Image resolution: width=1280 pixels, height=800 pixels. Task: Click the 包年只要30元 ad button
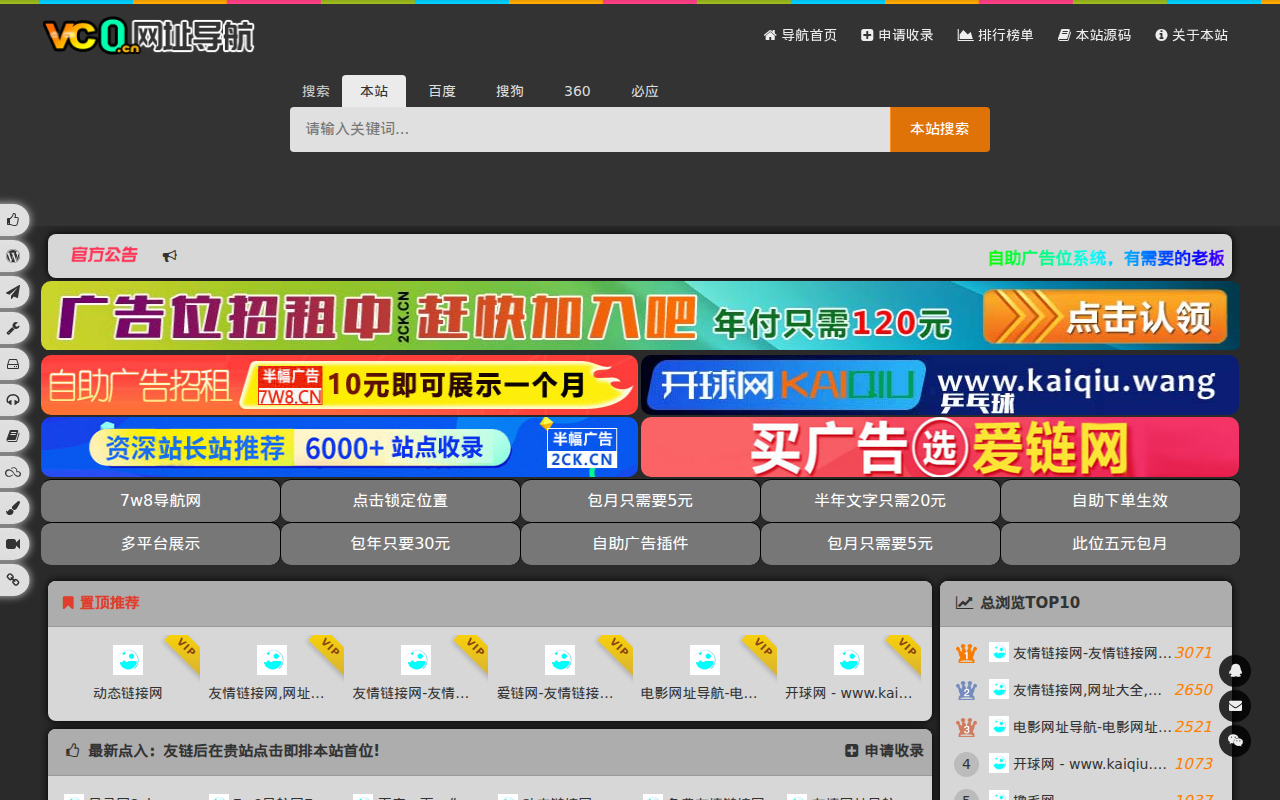pos(400,544)
